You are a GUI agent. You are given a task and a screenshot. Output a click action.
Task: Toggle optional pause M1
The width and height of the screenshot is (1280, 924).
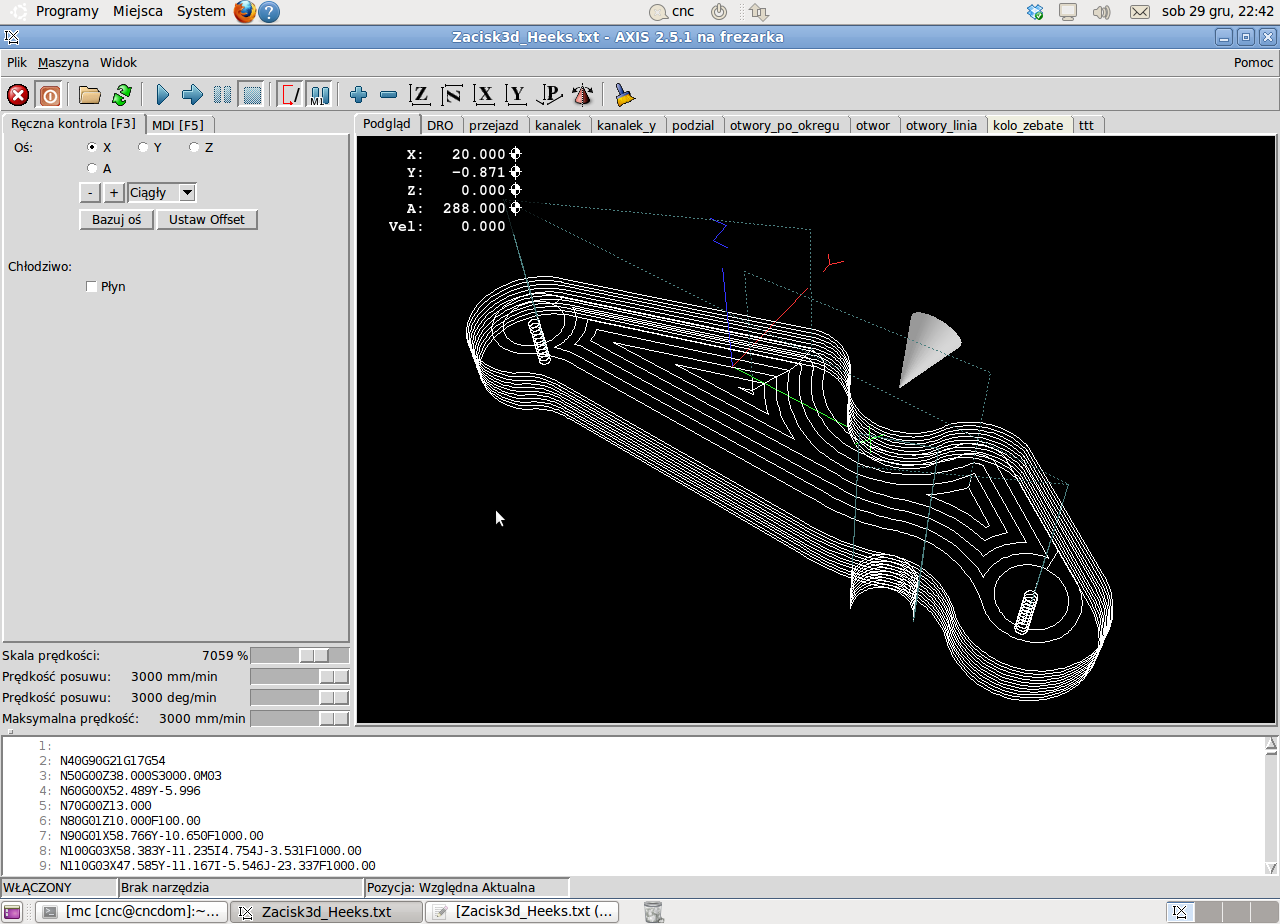[x=319, y=95]
